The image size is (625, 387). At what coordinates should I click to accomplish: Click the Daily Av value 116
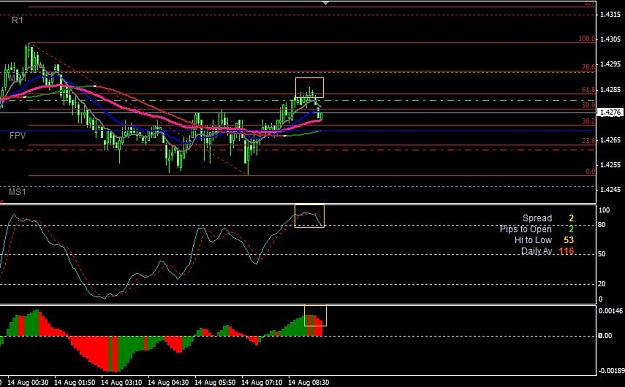[566, 251]
